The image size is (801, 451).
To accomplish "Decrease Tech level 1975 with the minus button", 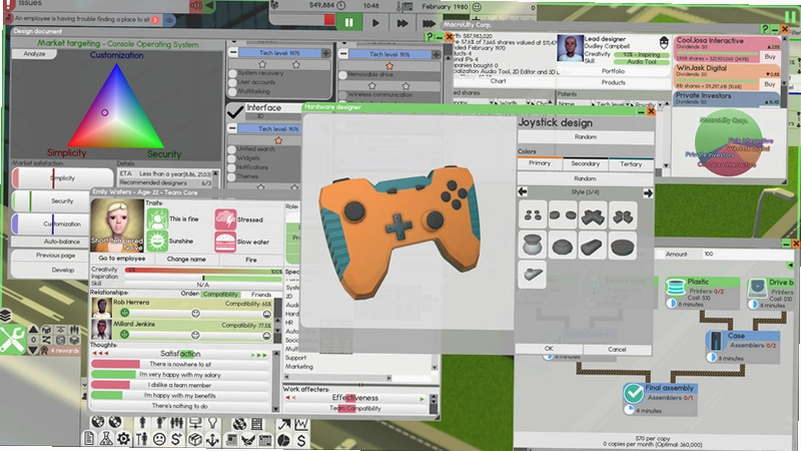I will (x=233, y=53).
